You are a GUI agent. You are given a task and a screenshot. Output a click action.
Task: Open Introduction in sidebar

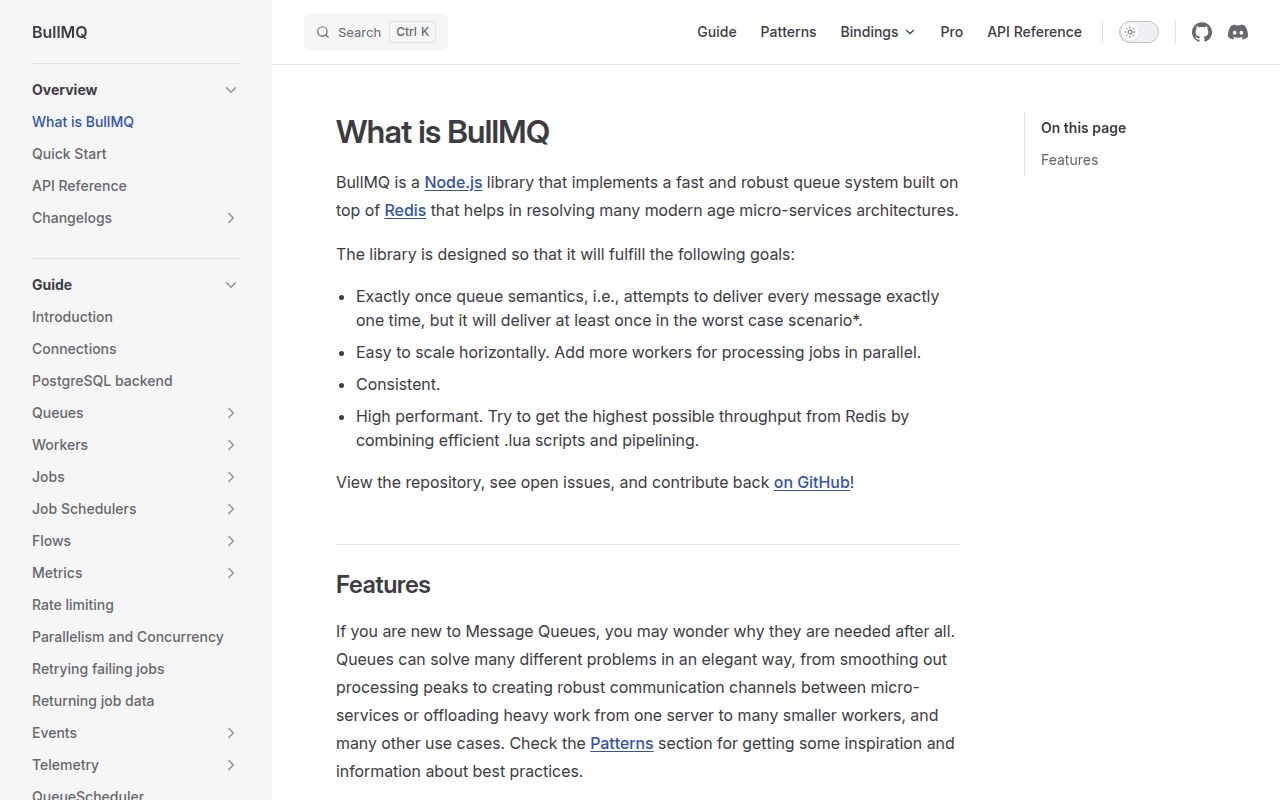coord(72,317)
